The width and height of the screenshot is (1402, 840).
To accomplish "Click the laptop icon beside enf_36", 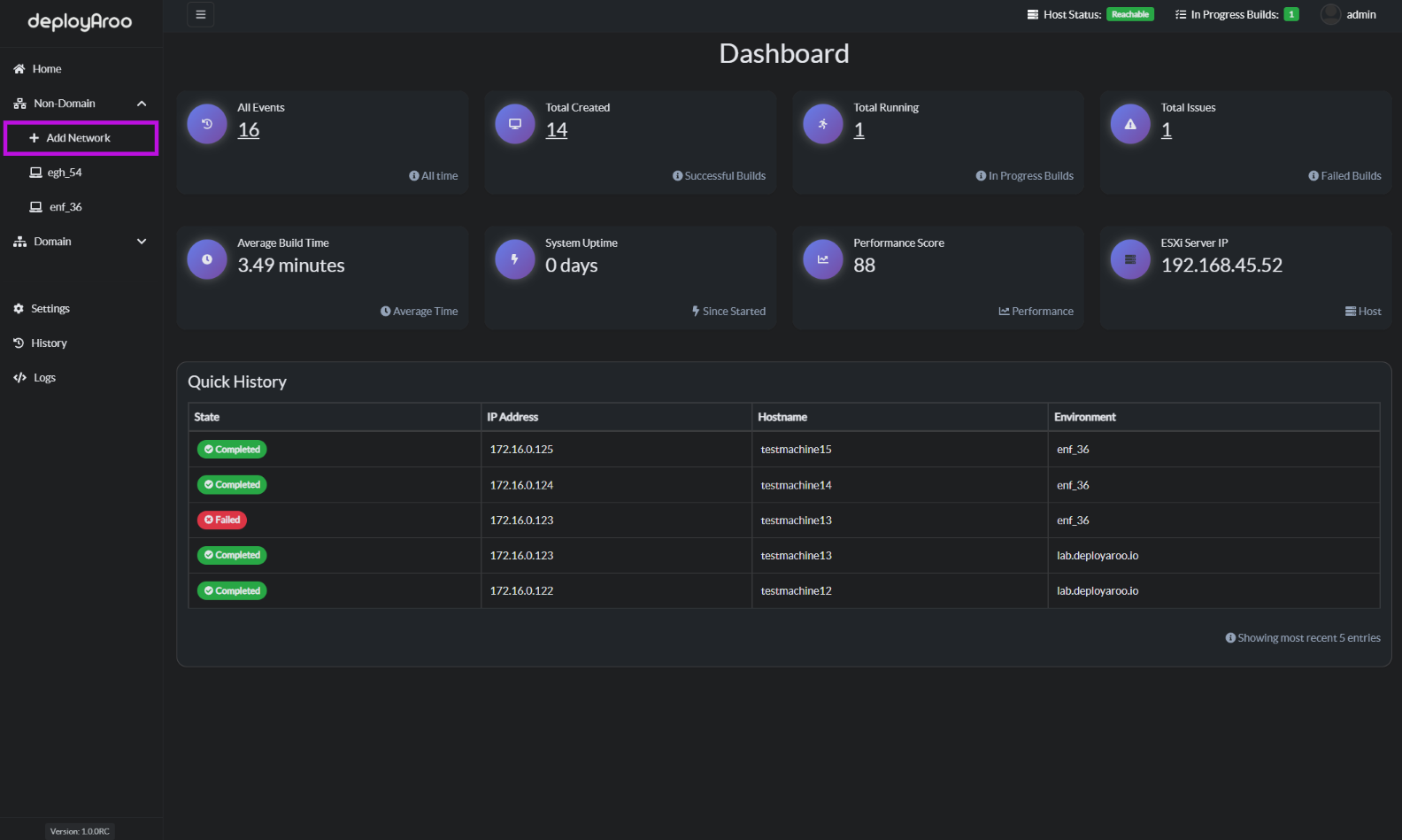I will click(35, 207).
